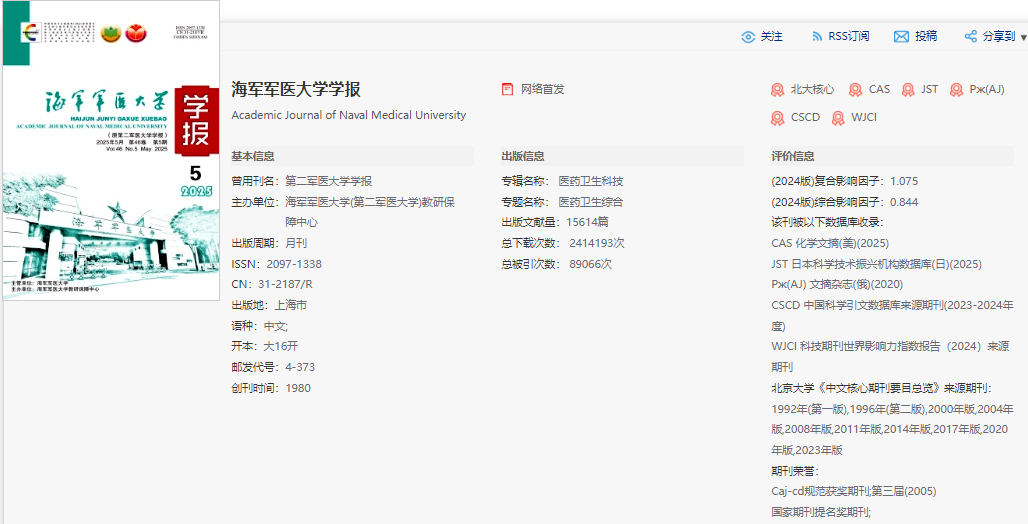This screenshot has width=1028, height=524.
Task: Expand the 分享到 dropdown arrow
Action: 1024,37
